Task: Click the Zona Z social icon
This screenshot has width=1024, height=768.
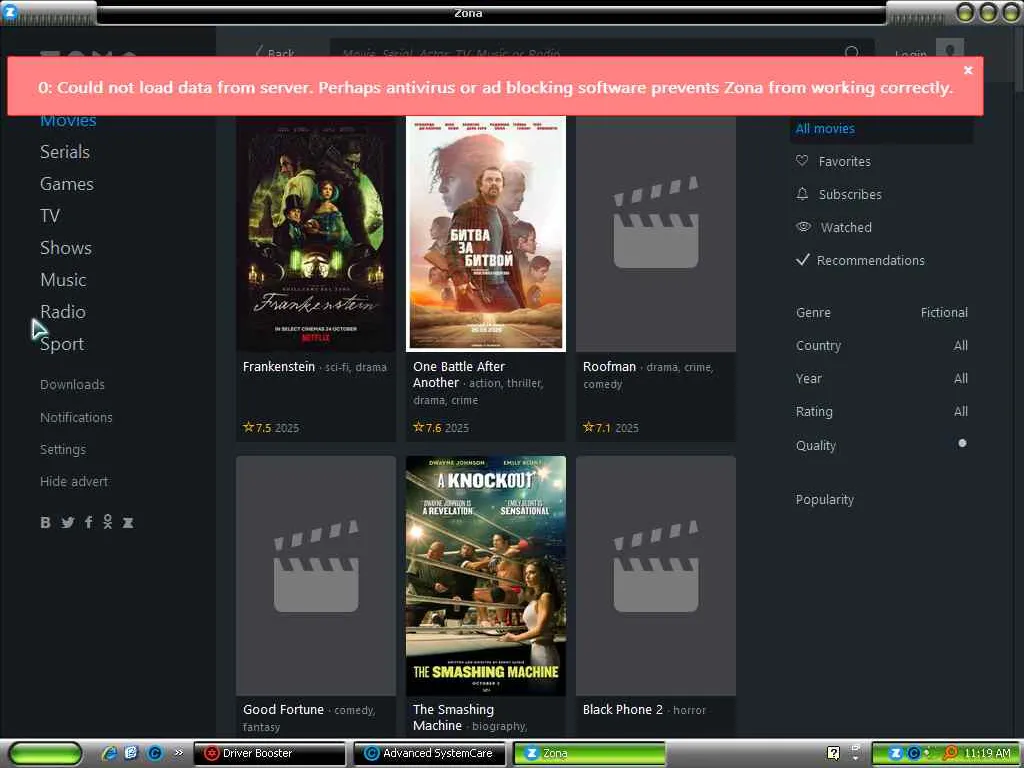Action: point(128,522)
